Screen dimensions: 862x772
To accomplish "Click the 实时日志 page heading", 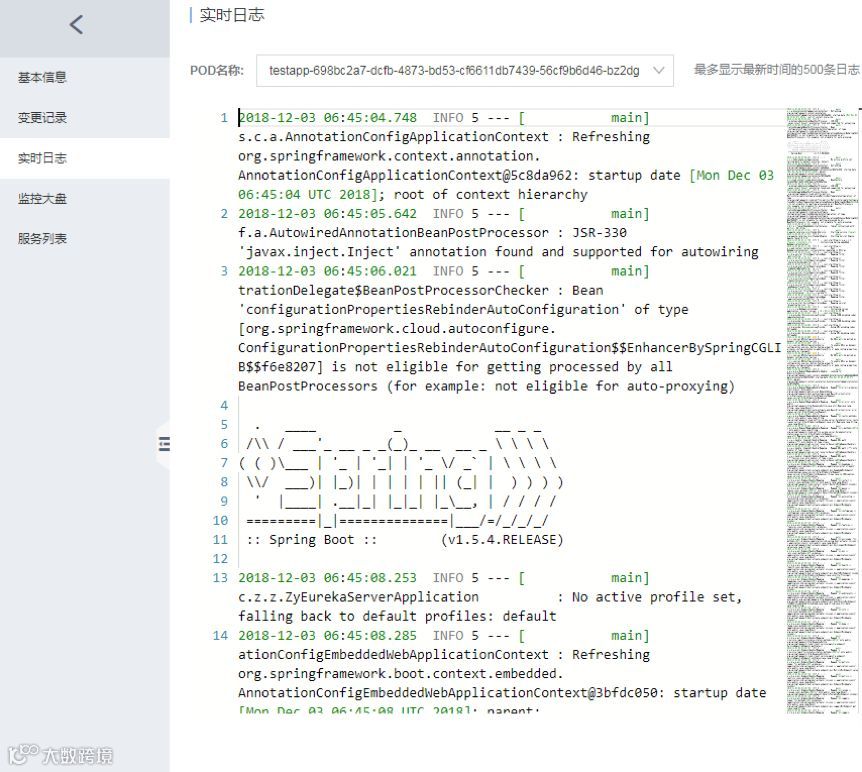I will [231, 15].
